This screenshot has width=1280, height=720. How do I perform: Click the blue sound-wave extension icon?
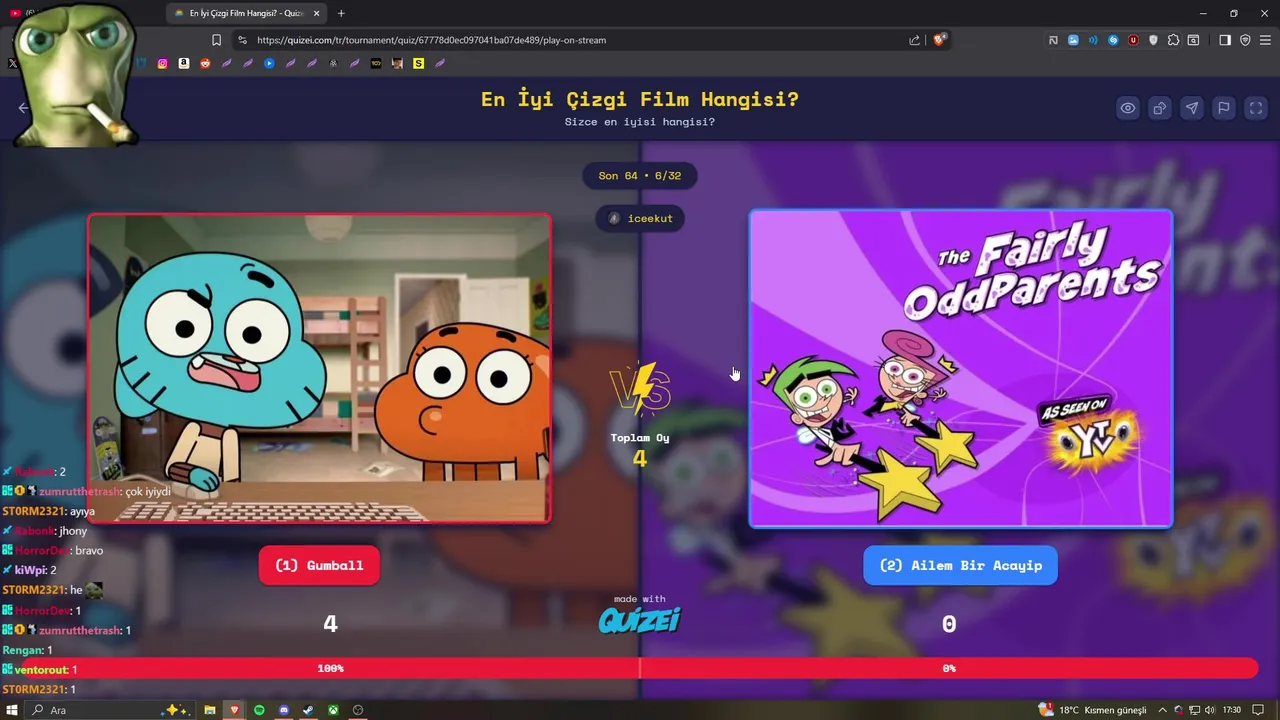coord(1093,40)
